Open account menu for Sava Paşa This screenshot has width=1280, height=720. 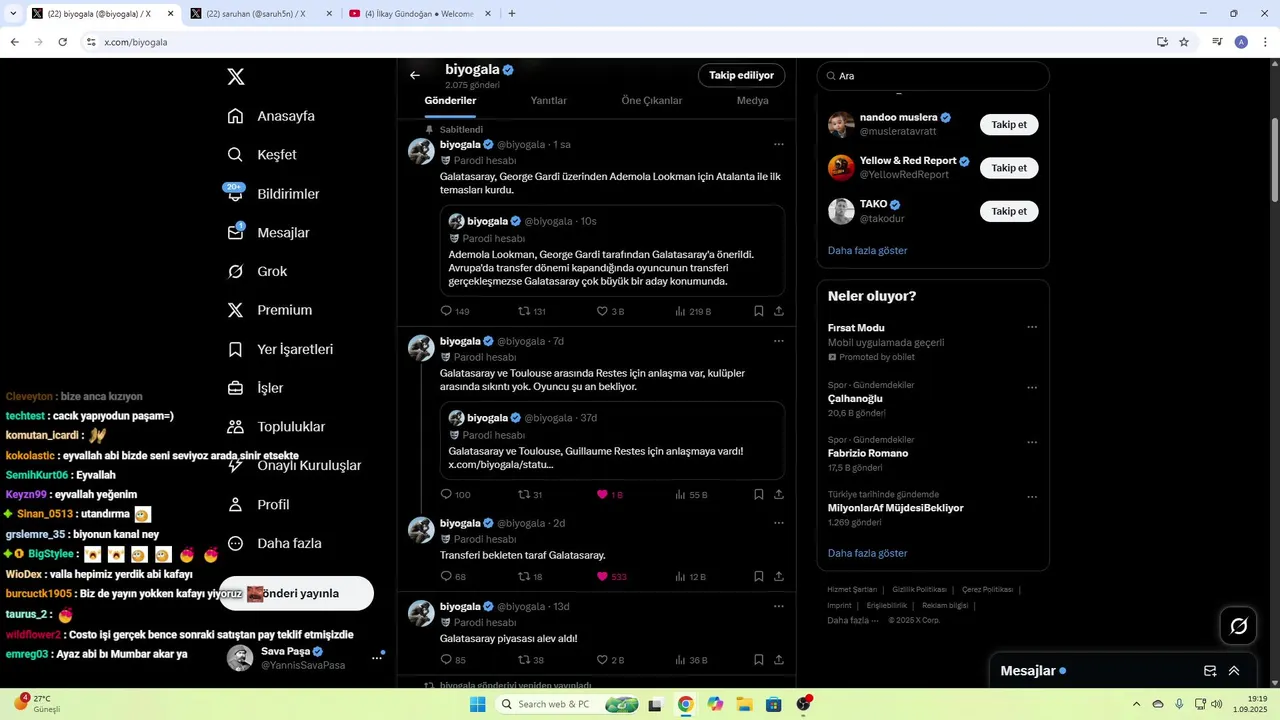(305, 658)
